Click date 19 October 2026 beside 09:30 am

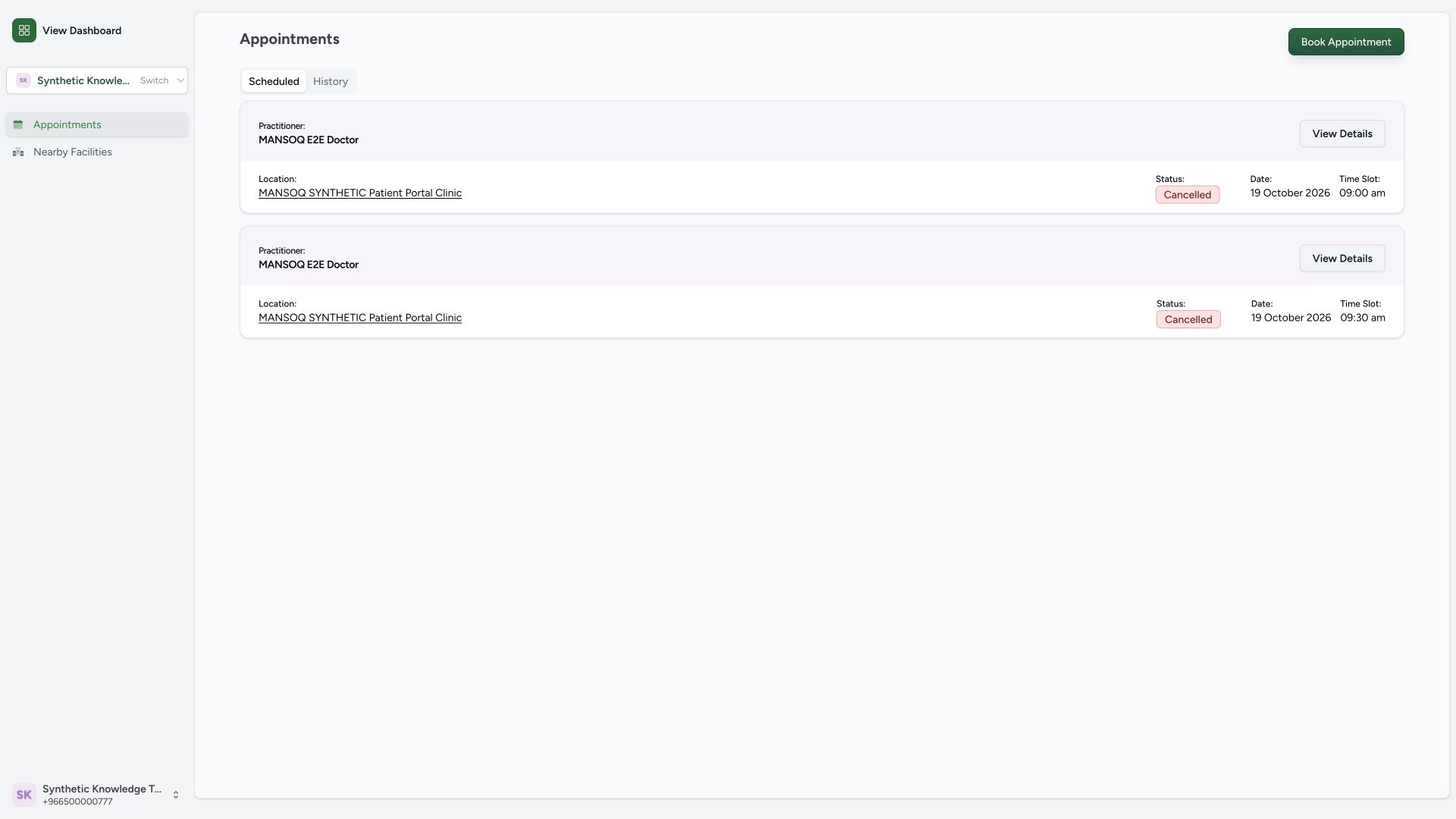click(x=1291, y=318)
